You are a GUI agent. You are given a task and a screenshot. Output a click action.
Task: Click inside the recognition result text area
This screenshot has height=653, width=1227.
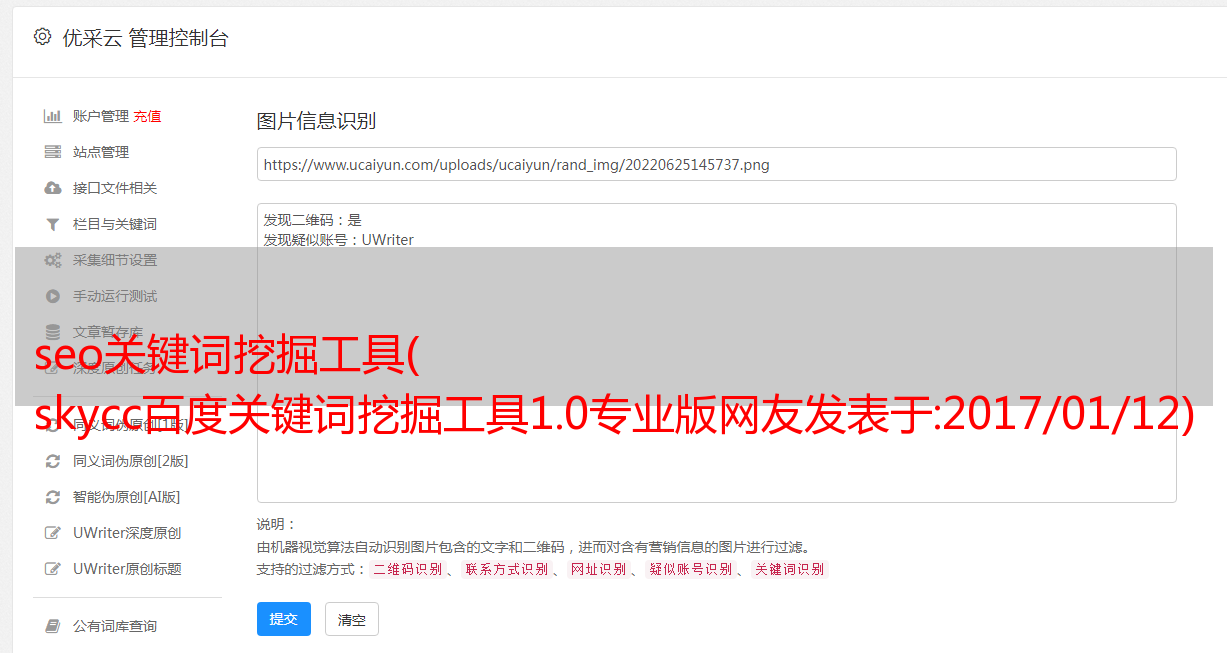pyautogui.click(x=716, y=352)
